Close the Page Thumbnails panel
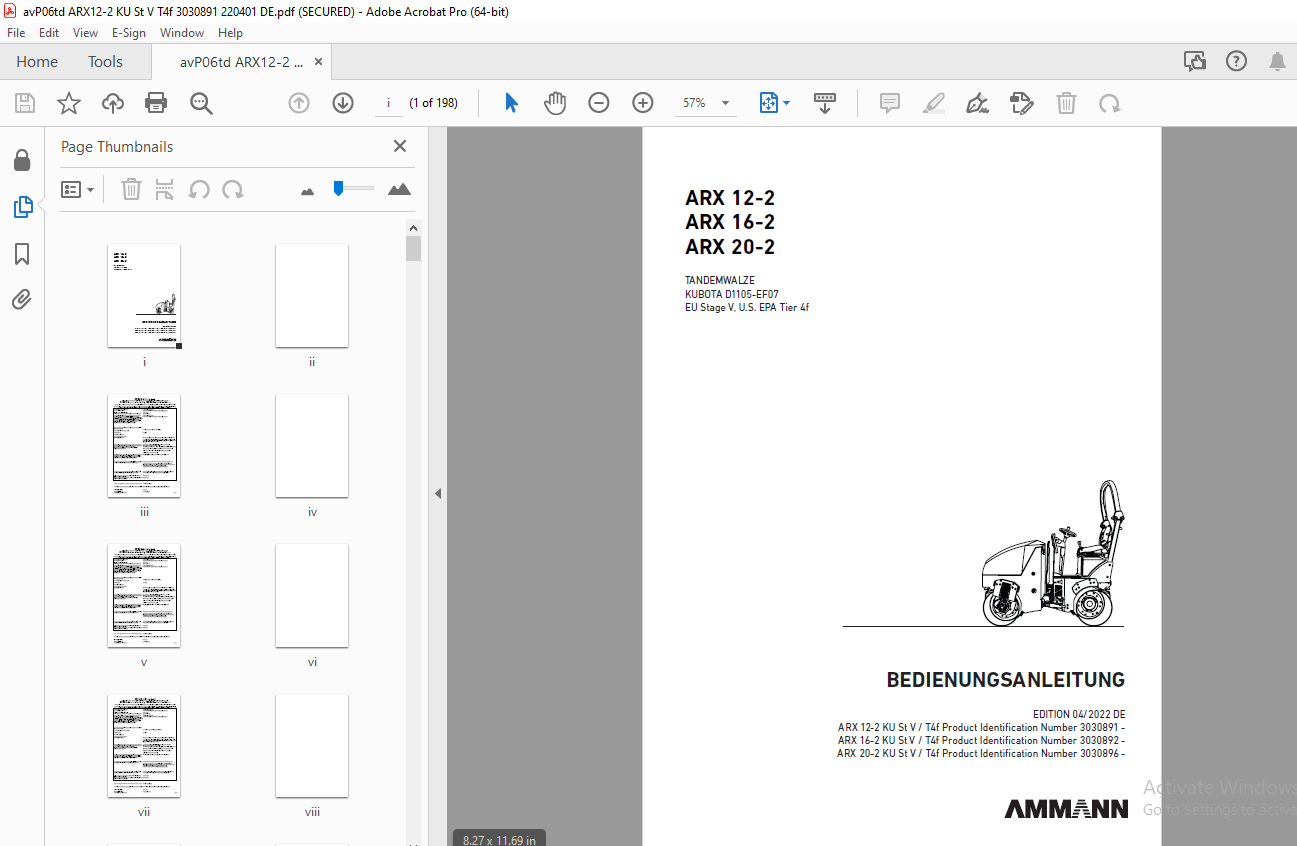Viewport: 1297px width, 846px height. [x=400, y=146]
